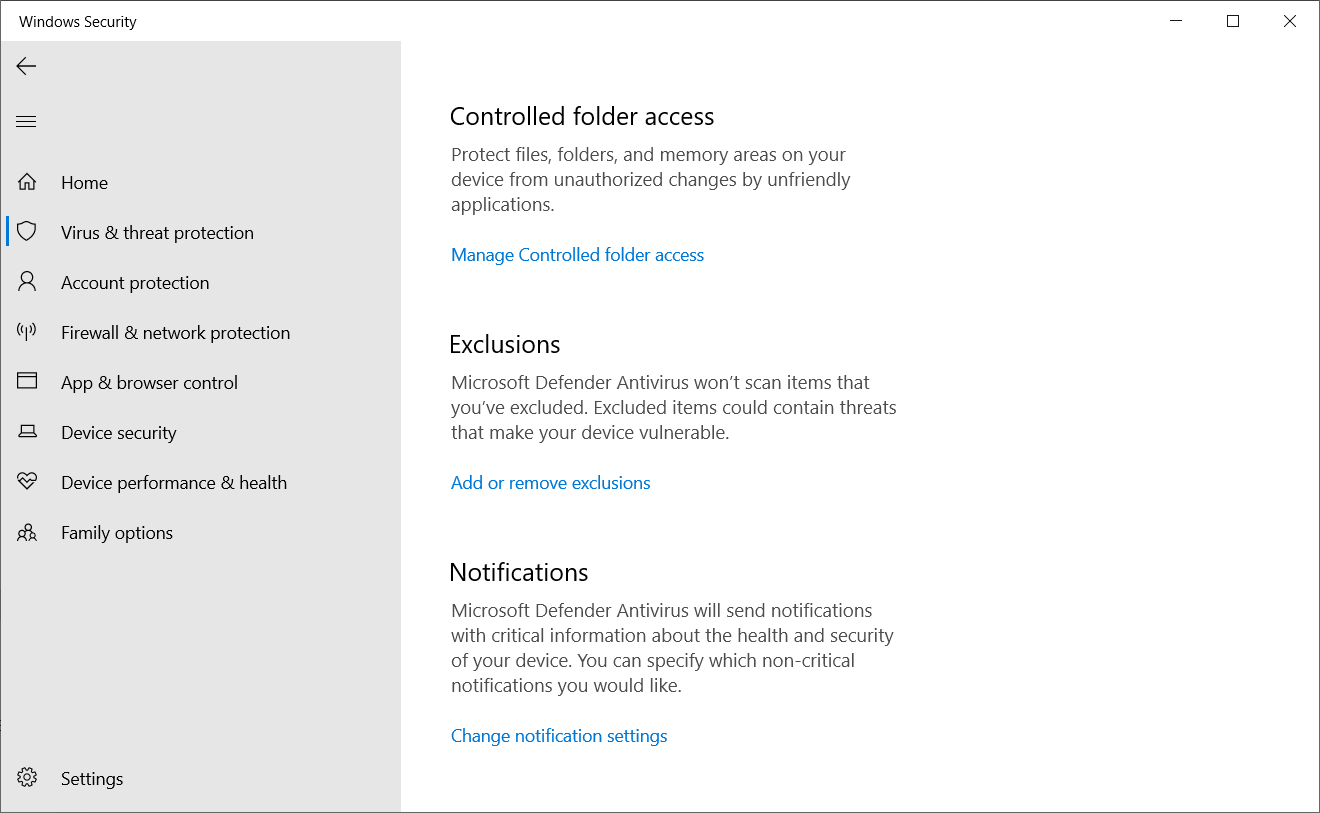The image size is (1320, 813).
Task: Click the back arrow icon
Action: coord(26,66)
